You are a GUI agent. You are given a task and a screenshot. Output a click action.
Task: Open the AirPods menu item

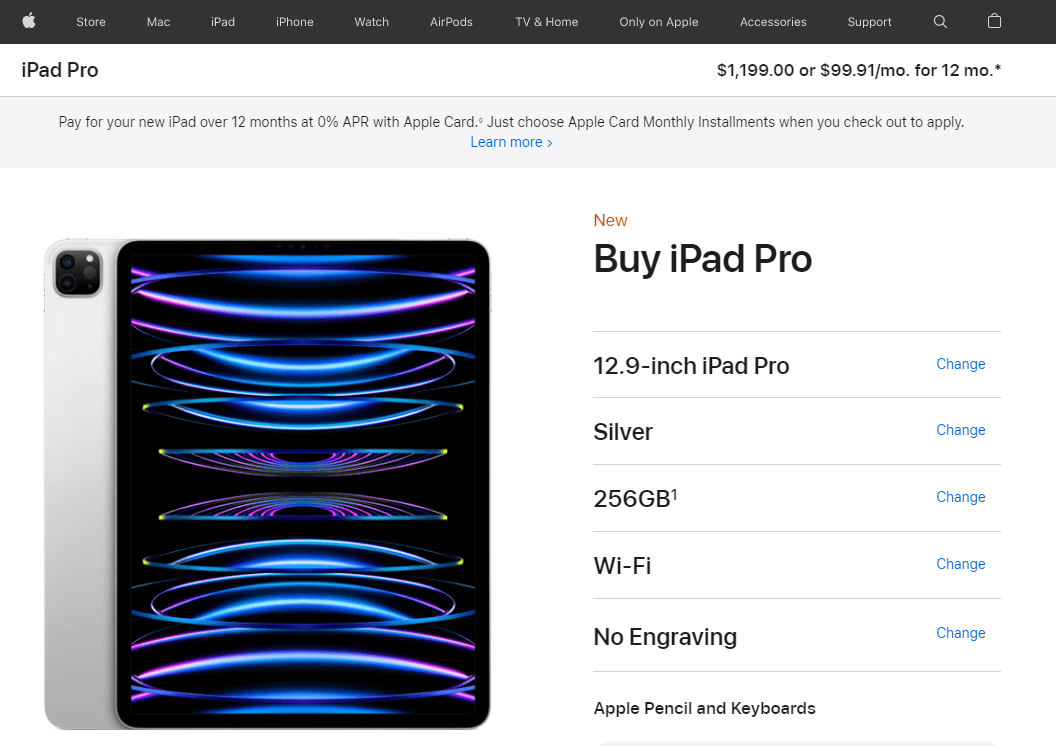coord(450,21)
